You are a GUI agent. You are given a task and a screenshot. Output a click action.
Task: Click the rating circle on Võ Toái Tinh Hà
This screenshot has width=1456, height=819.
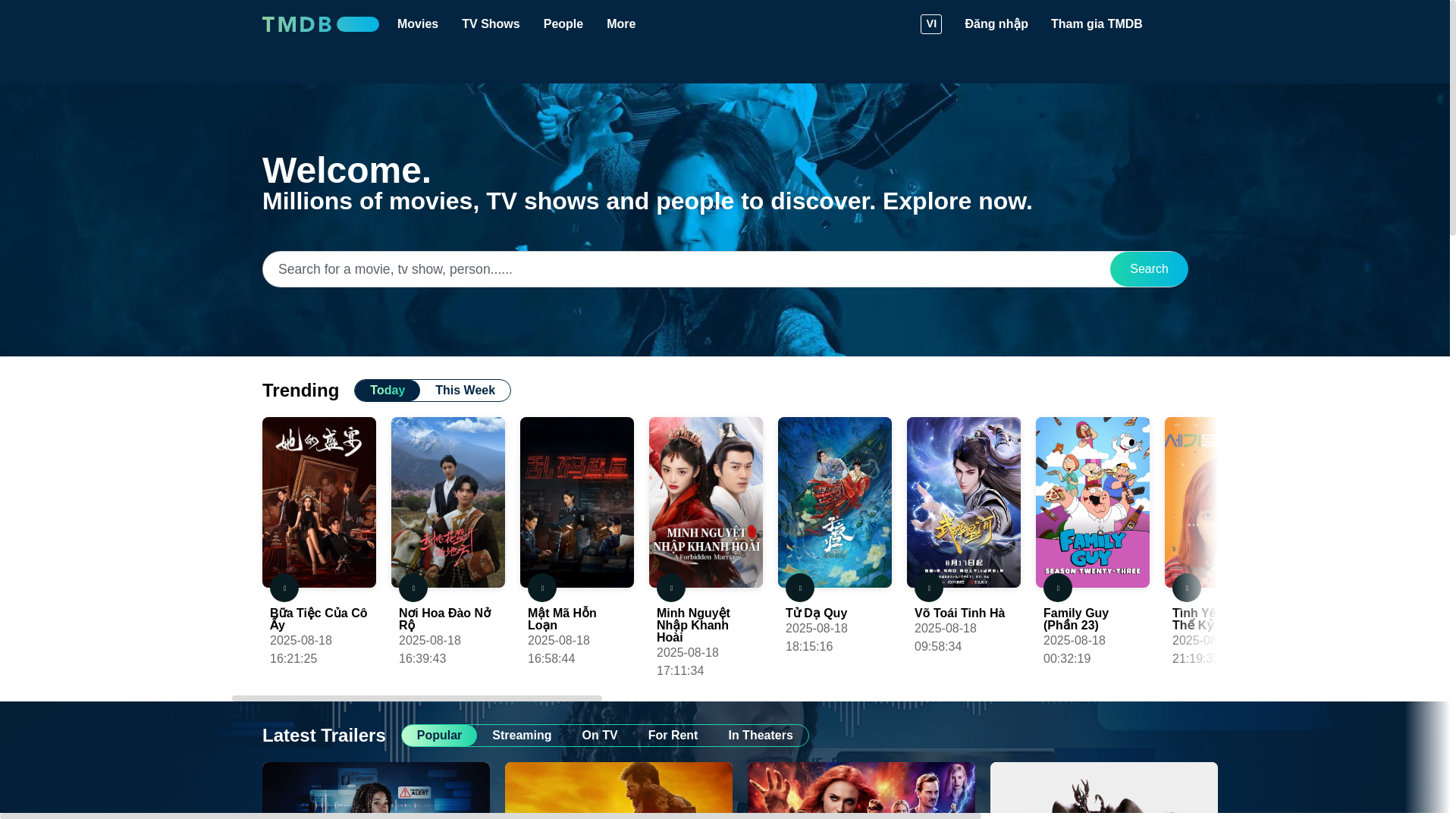pyautogui.click(x=929, y=588)
